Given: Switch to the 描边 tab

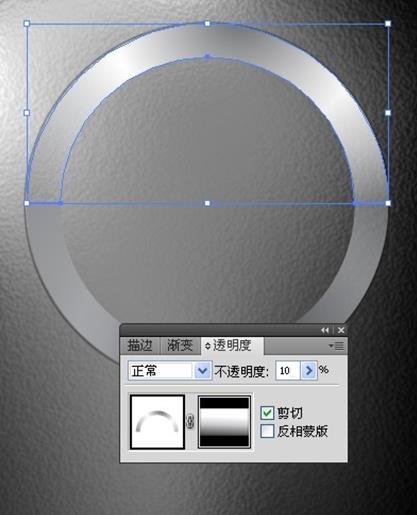Looking at the screenshot, I should pos(140,345).
